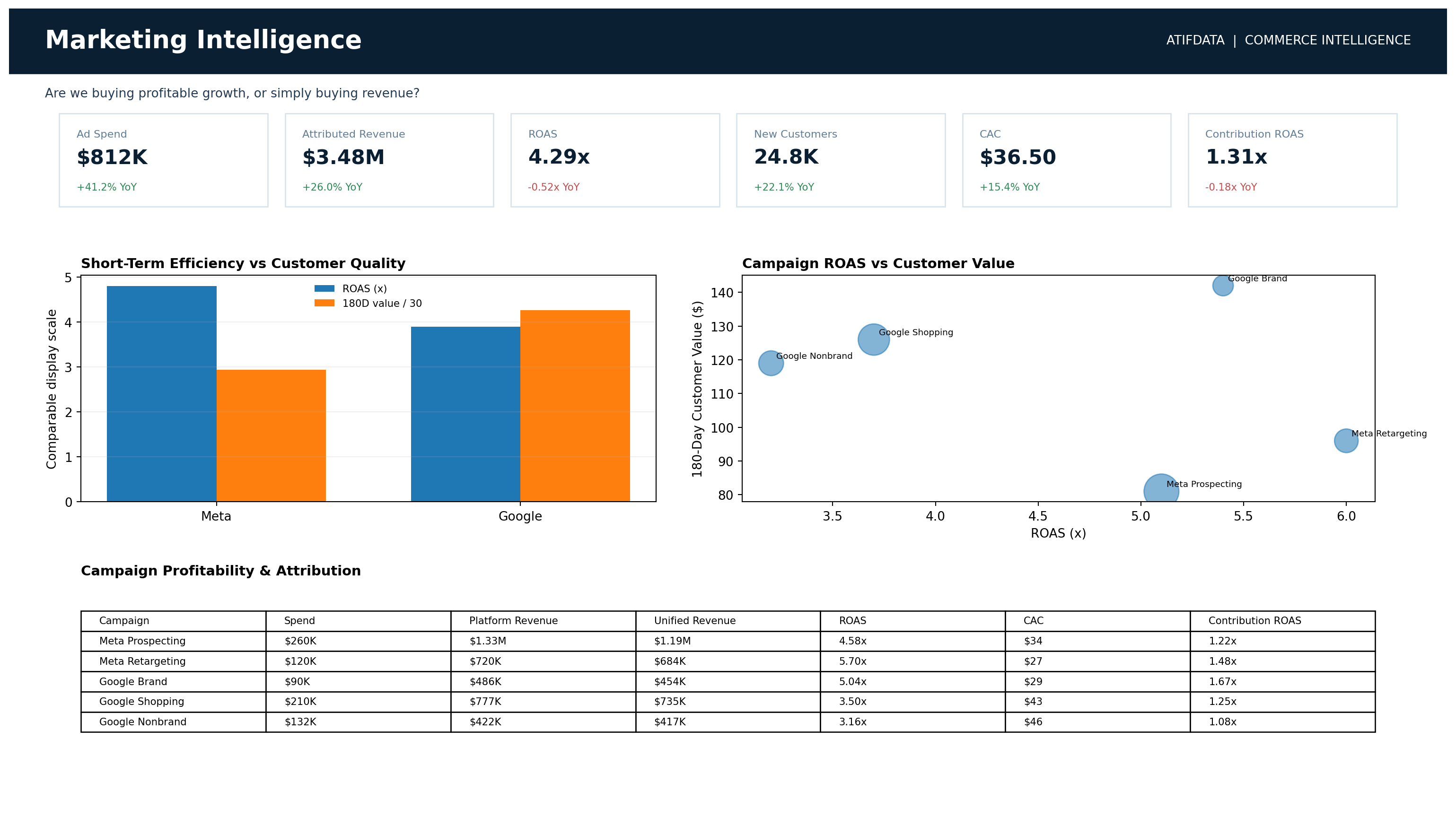This screenshot has width=1456, height=826.
Task: Click the $684K unified revenue cell
Action: [728, 661]
